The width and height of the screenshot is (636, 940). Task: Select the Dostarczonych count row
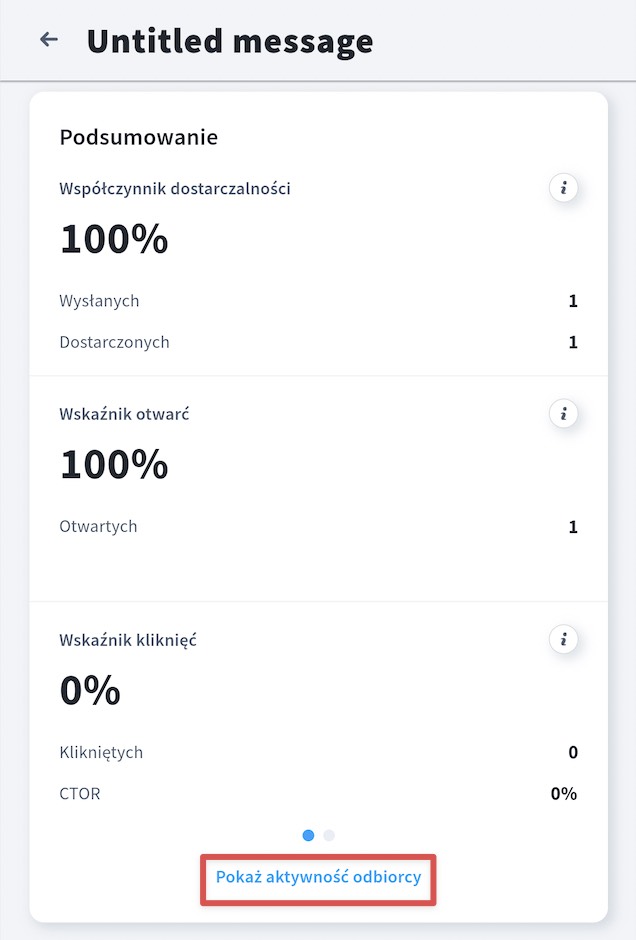318,342
